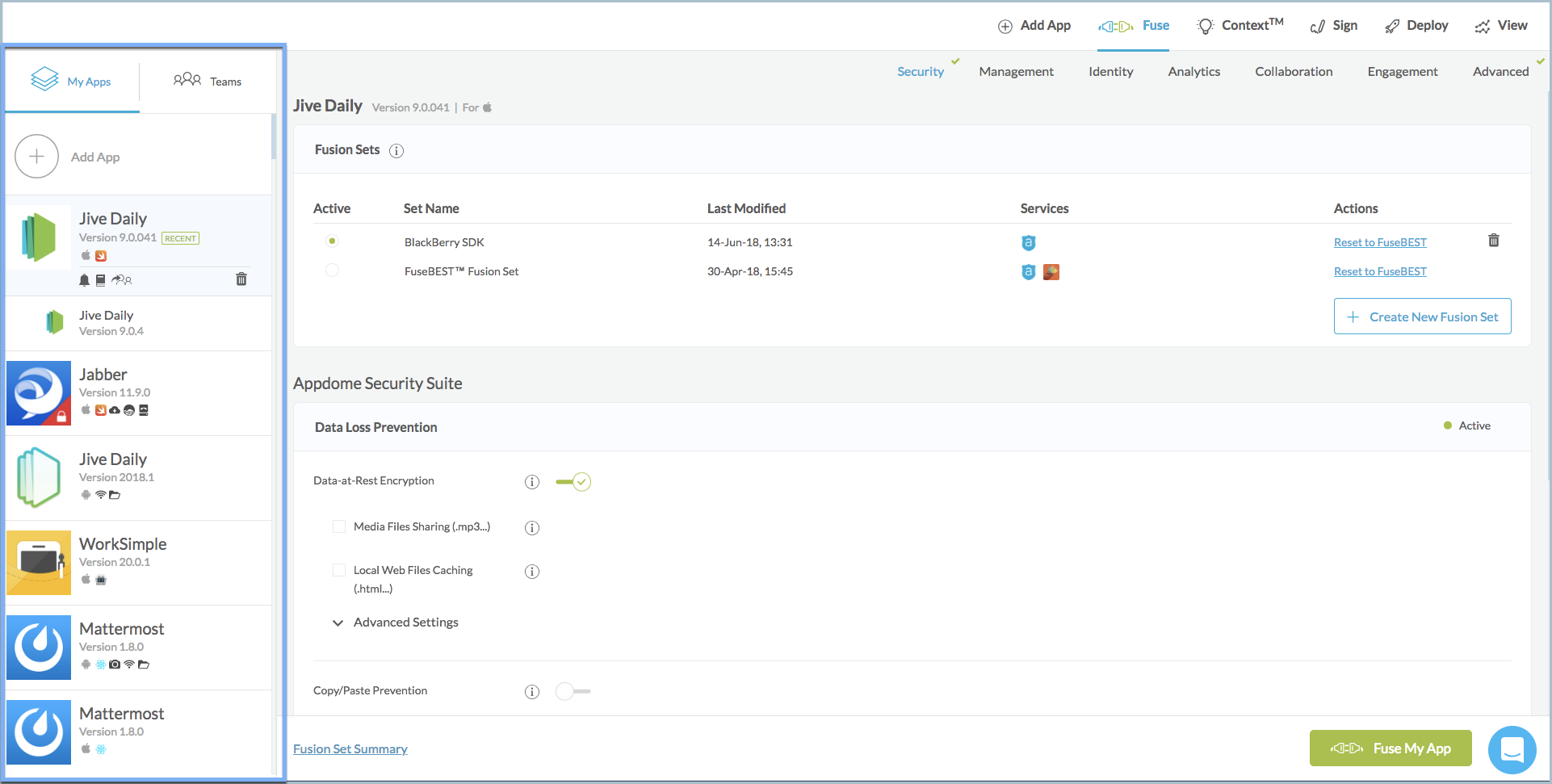The image size is (1552, 784).
Task: Click team sharing icon under Jive Daily 9.0.041
Action: pos(122,280)
